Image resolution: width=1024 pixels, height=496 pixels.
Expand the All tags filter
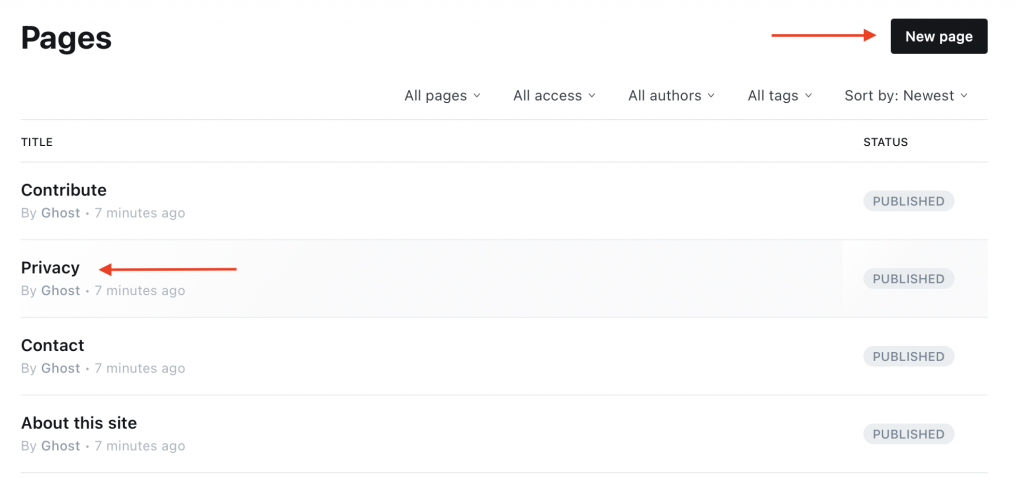point(779,96)
